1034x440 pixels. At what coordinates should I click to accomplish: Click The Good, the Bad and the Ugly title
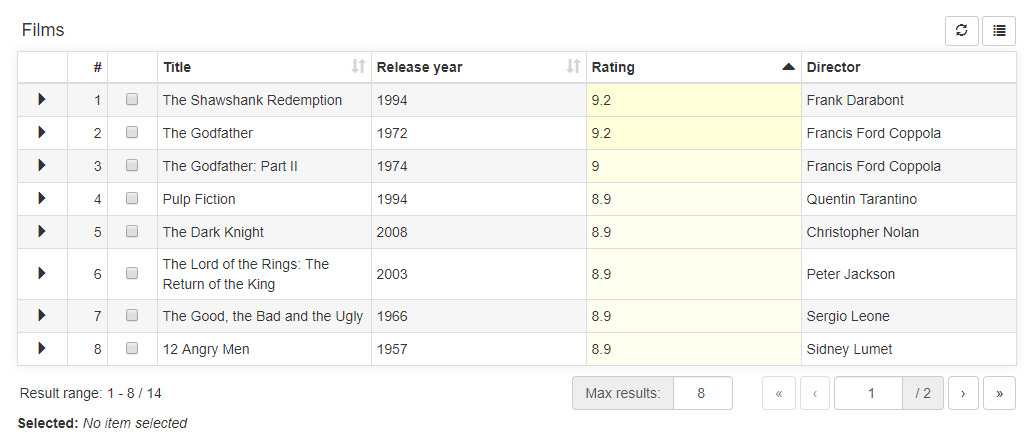tap(262, 316)
